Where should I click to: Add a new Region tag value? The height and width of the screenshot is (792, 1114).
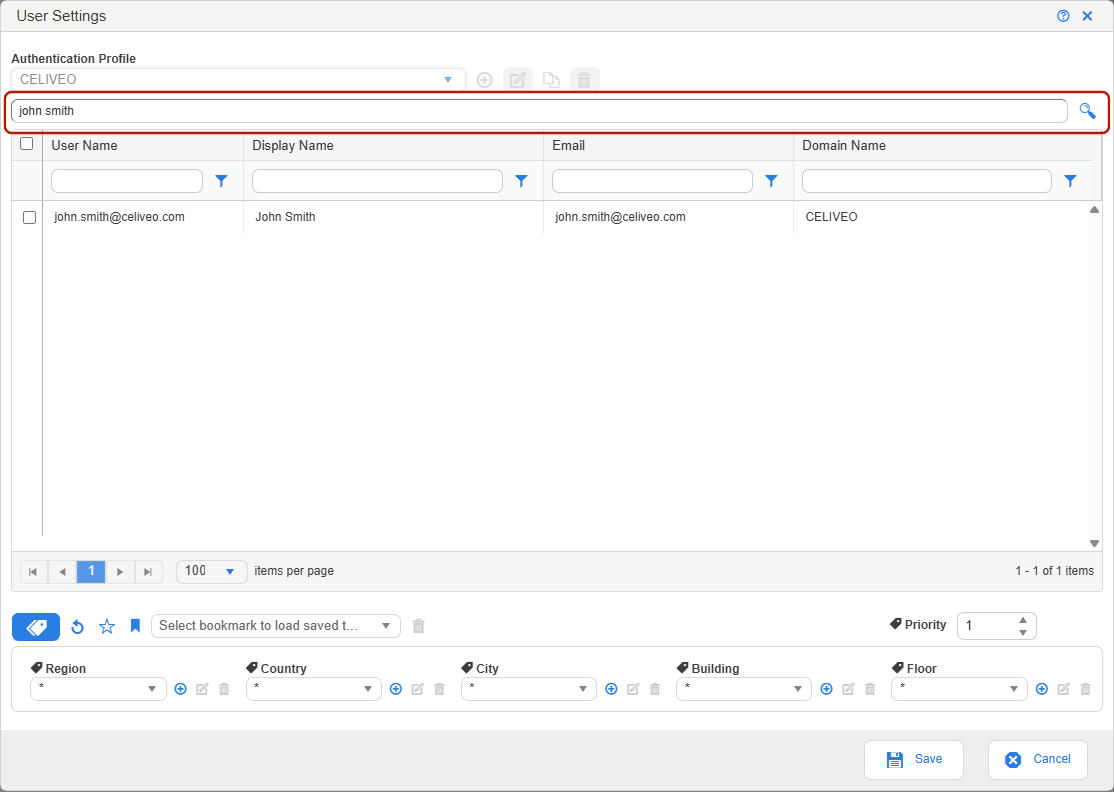pos(180,689)
